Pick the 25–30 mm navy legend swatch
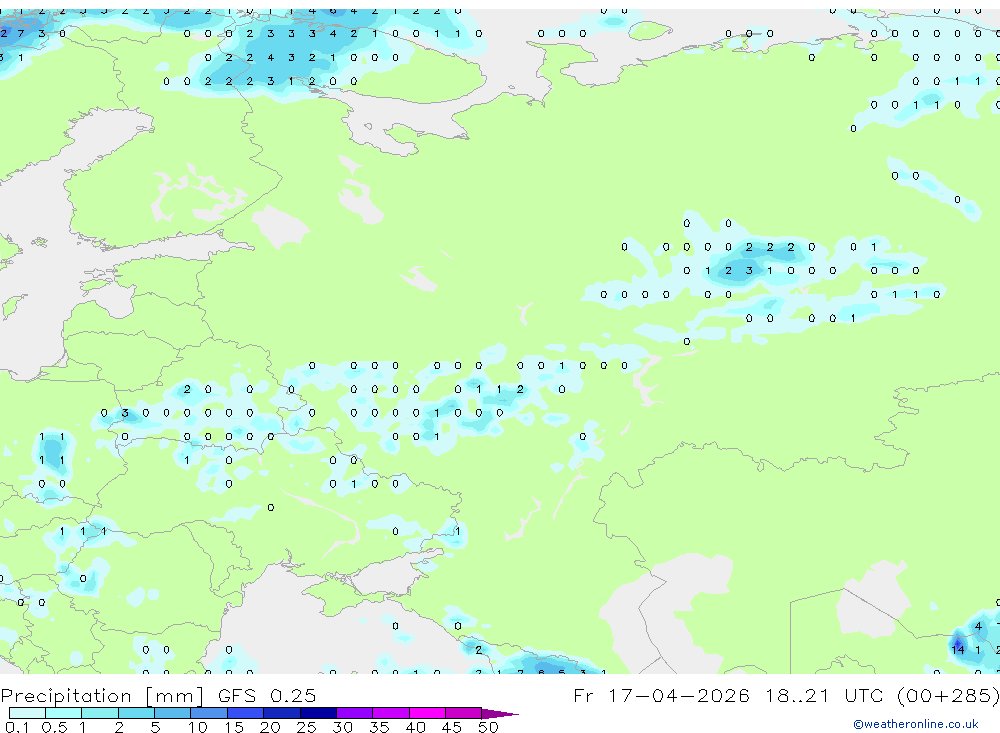1000x733 pixels. (319, 713)
